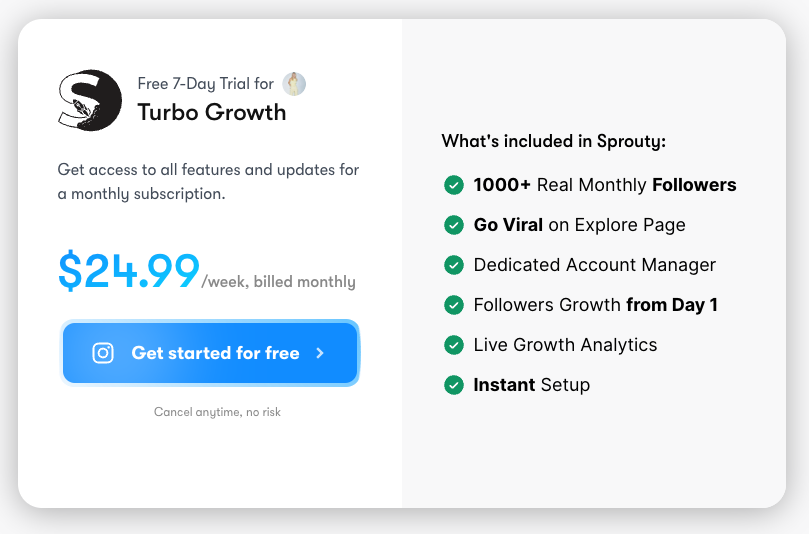Click the Live Growth Analytics checkmark icon
The height and width of the screenshot is (534, 809).
pos(454,345)
